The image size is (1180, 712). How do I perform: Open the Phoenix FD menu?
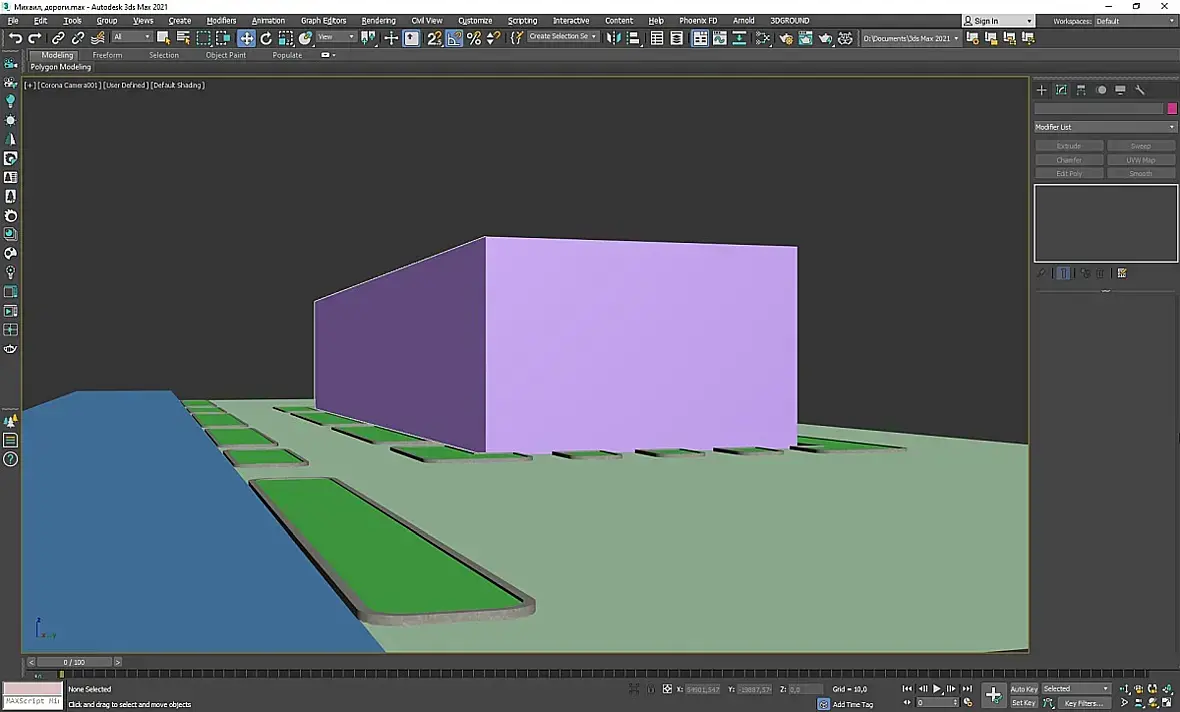click(x=698, y=21)
